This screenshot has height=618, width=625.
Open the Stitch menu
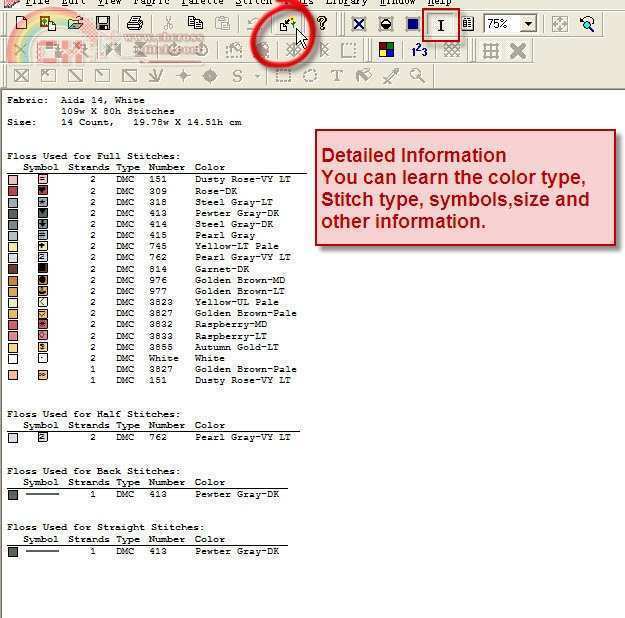tap(254, 2)
